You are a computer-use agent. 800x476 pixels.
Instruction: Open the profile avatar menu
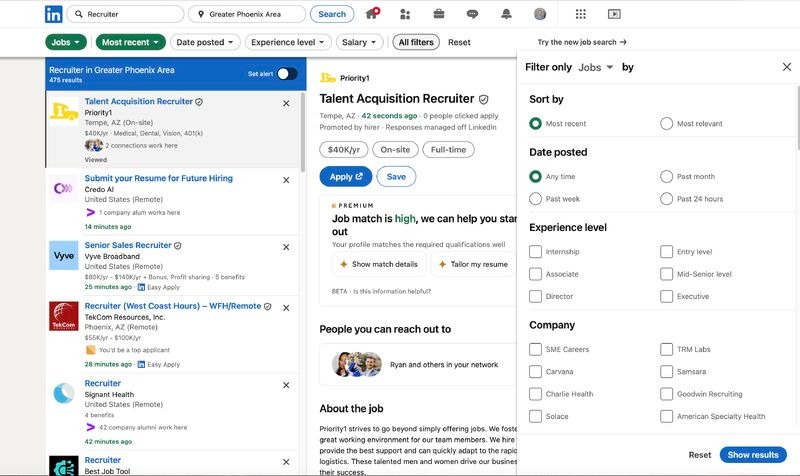540,14
